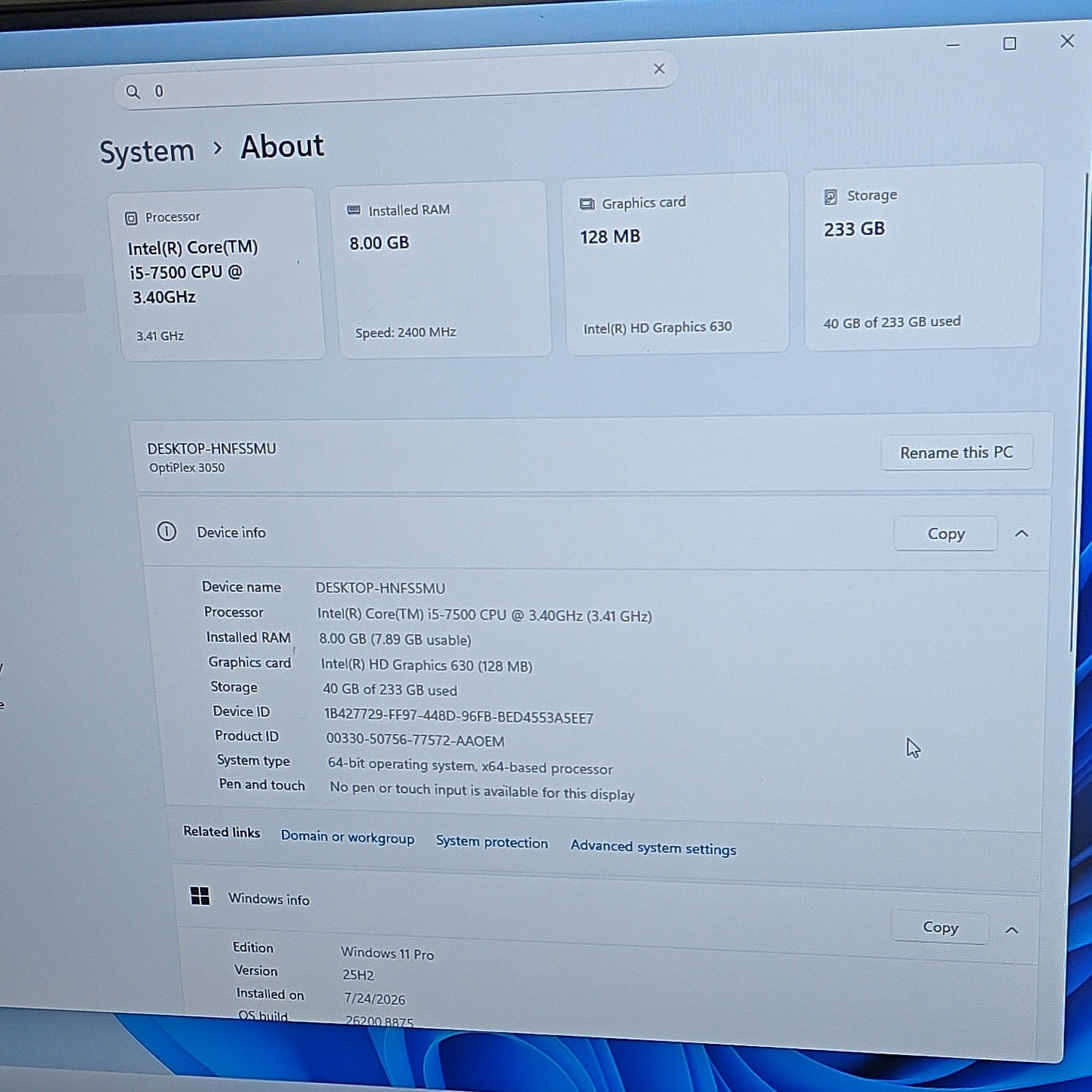Click the Installed on row label
Image resolution: width=1092 pixels, height=1092 pixels.
(x=270, y=994)
